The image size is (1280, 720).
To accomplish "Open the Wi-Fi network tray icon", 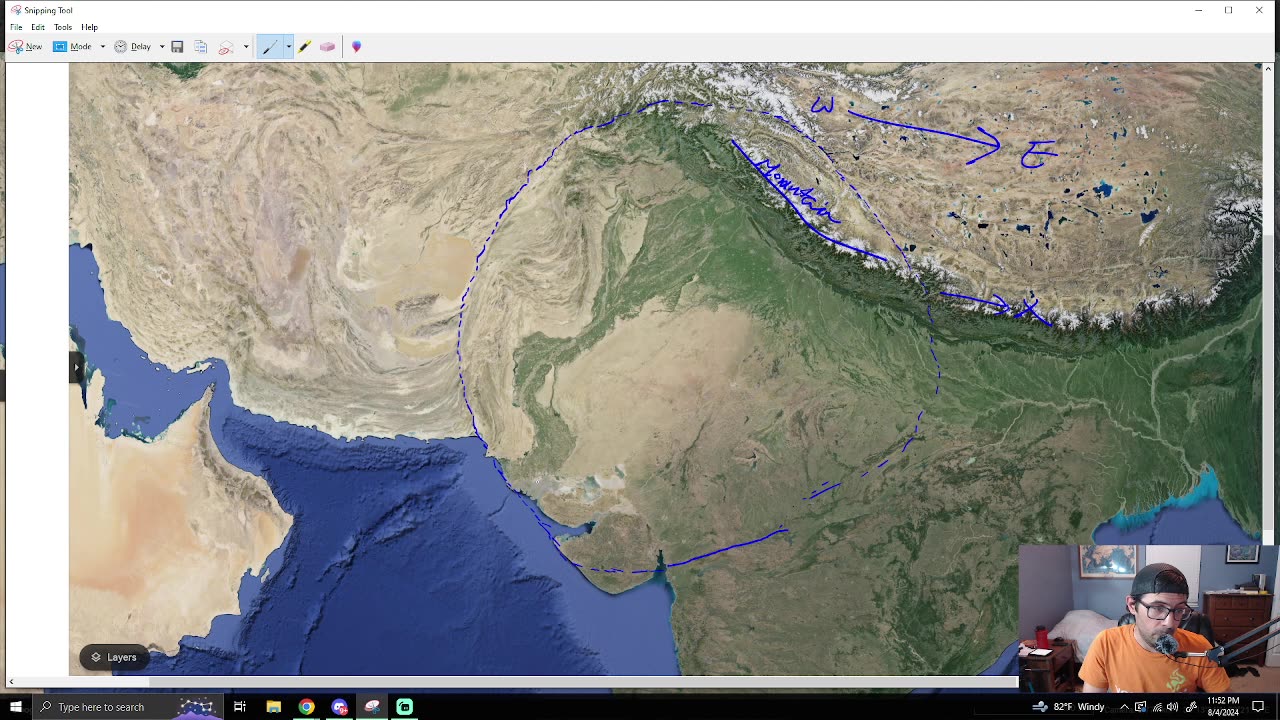I will (1157, 707).
